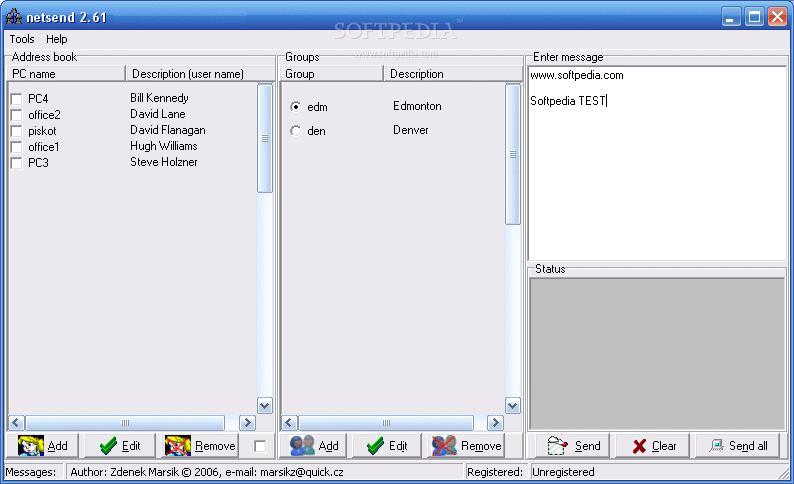The height and width of the screenshot is (484, 794).
Task: Select the edm group radio button
Action: point(296,107)
